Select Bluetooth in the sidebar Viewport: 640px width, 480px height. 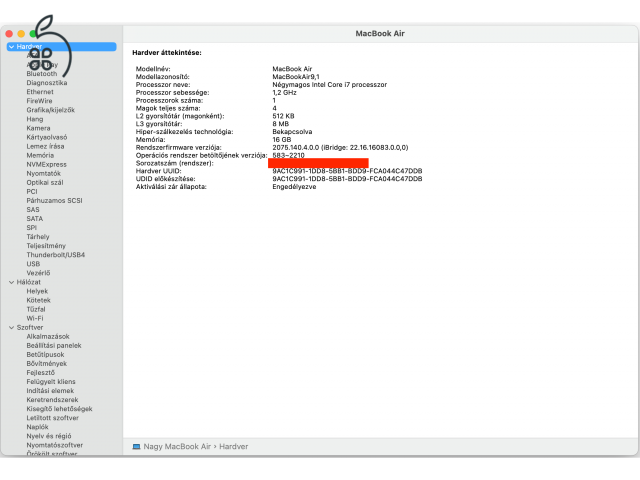point(42,73)
